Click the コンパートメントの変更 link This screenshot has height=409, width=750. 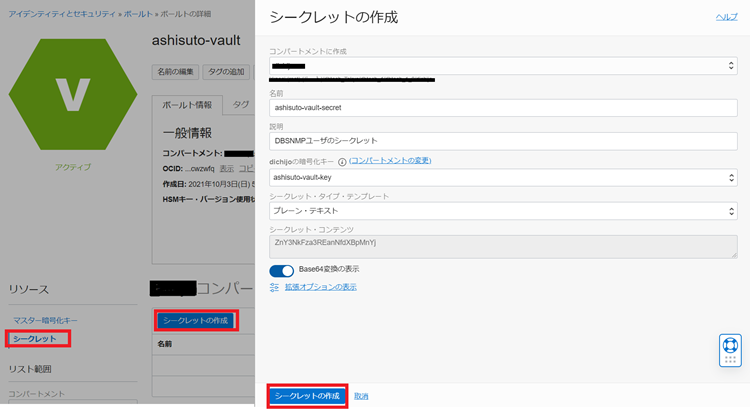click(390, 160)
